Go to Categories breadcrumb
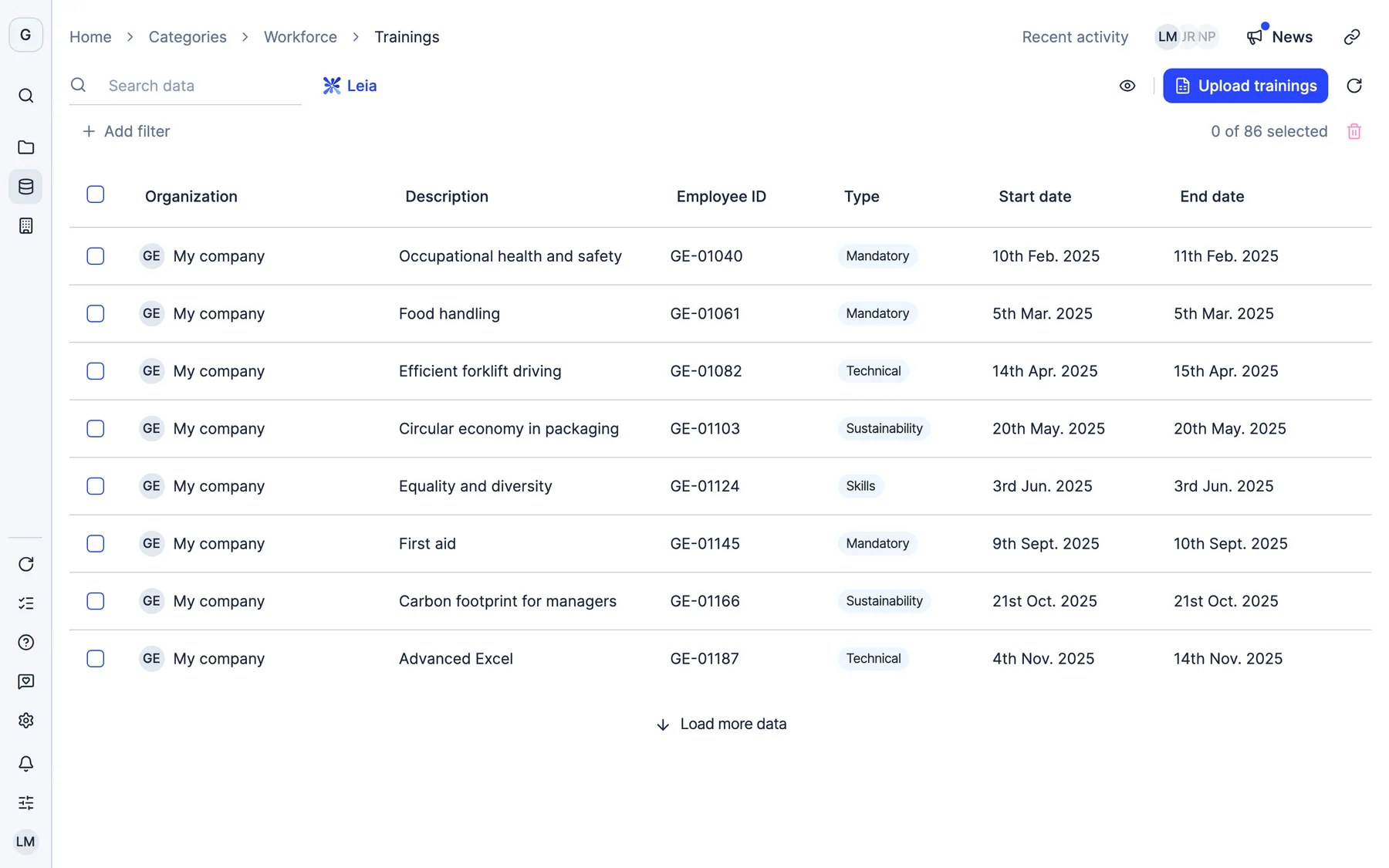1389x868 pixels. point(188,37)
